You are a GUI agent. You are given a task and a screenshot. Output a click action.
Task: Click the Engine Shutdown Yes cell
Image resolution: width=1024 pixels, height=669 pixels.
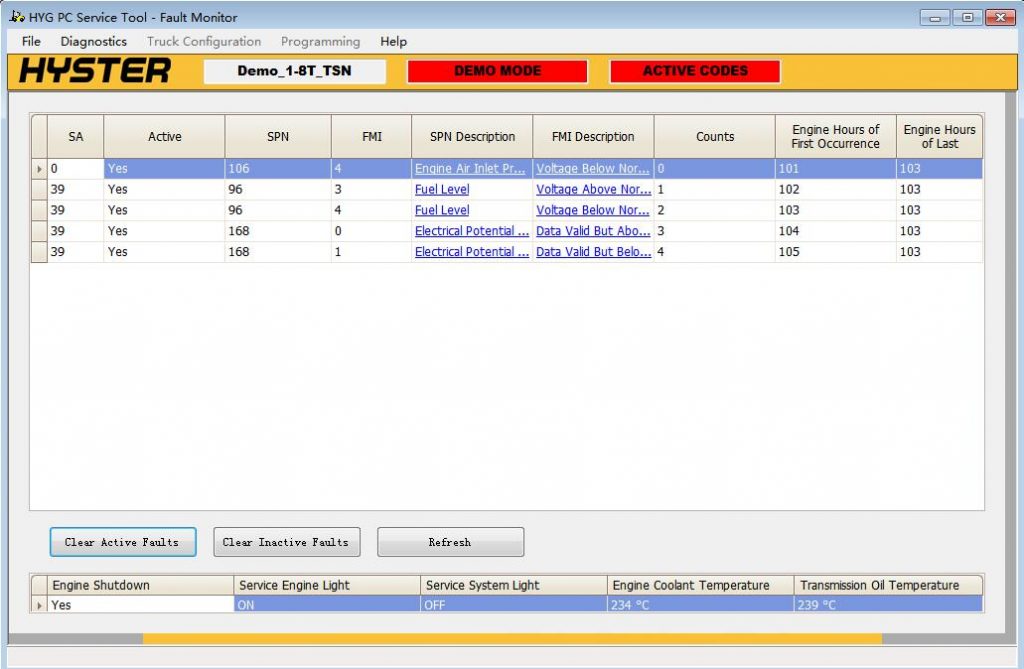[x=140, y=605]
